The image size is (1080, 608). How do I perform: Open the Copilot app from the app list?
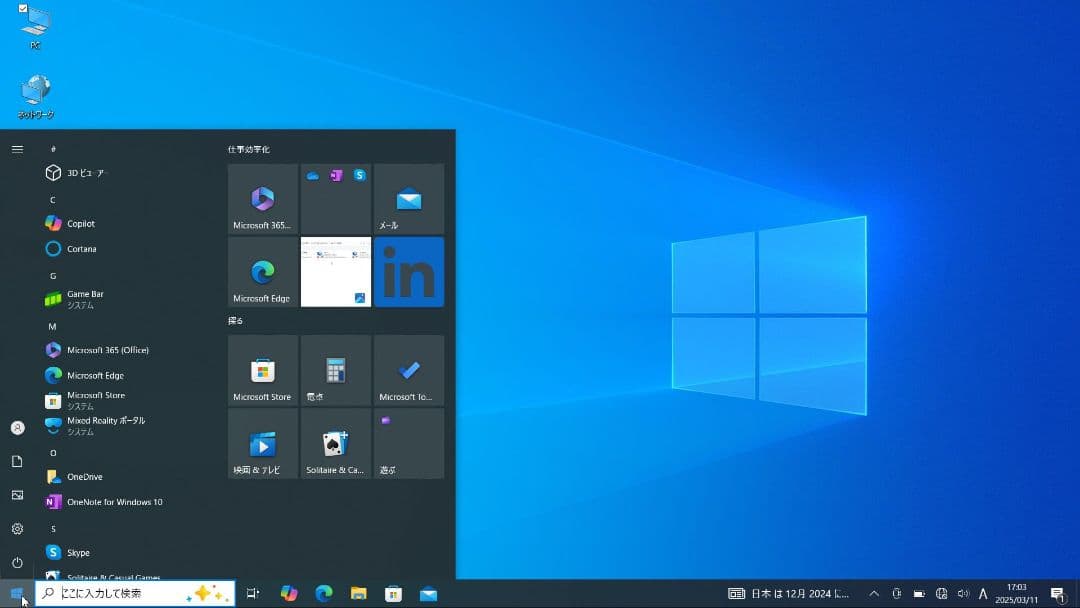pos(80,223)
